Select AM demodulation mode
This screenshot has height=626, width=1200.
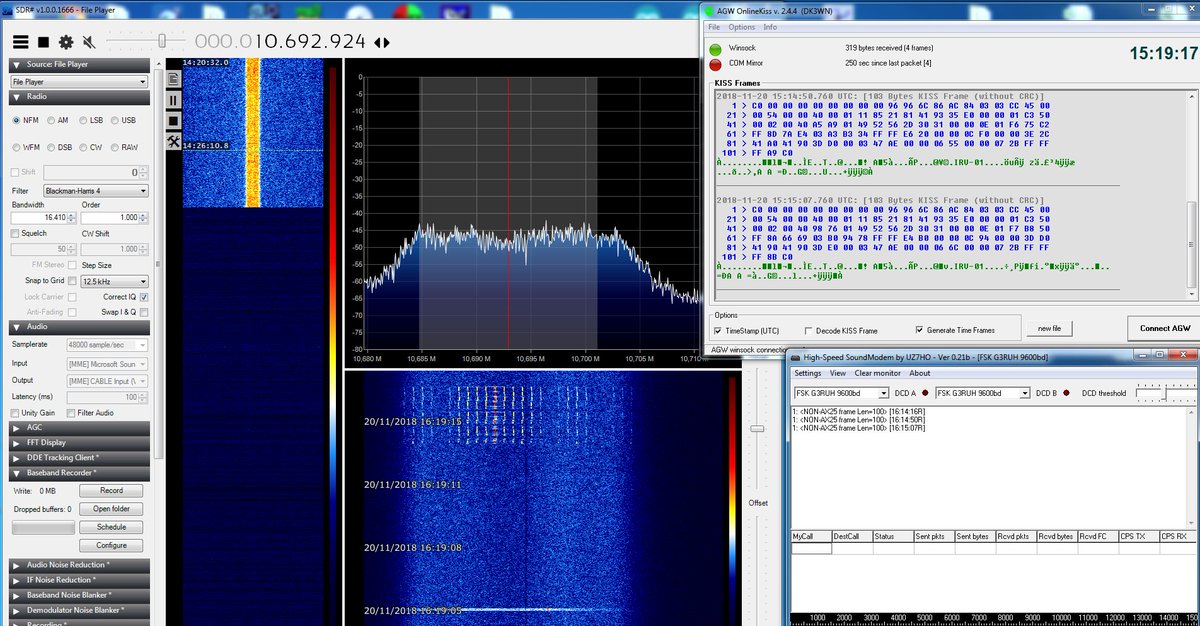coord(58,120)
